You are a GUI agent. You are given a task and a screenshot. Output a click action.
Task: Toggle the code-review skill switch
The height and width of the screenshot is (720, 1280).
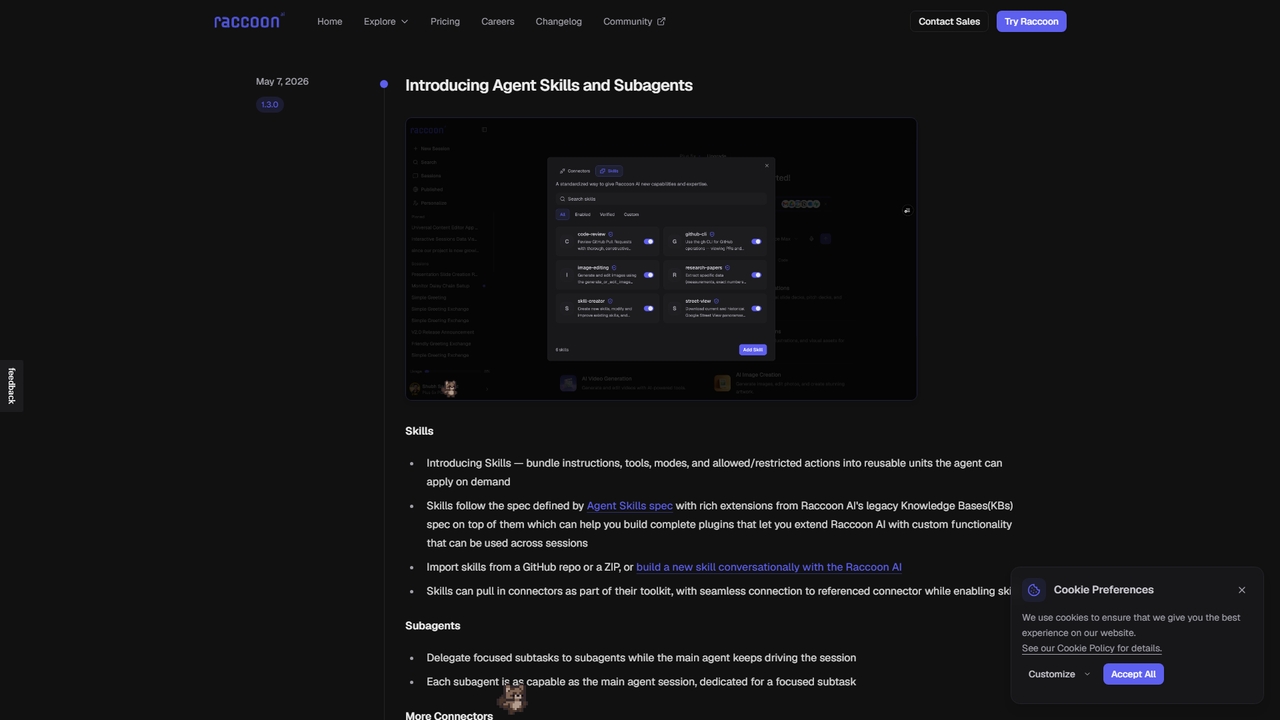click(x=649, y=242)
